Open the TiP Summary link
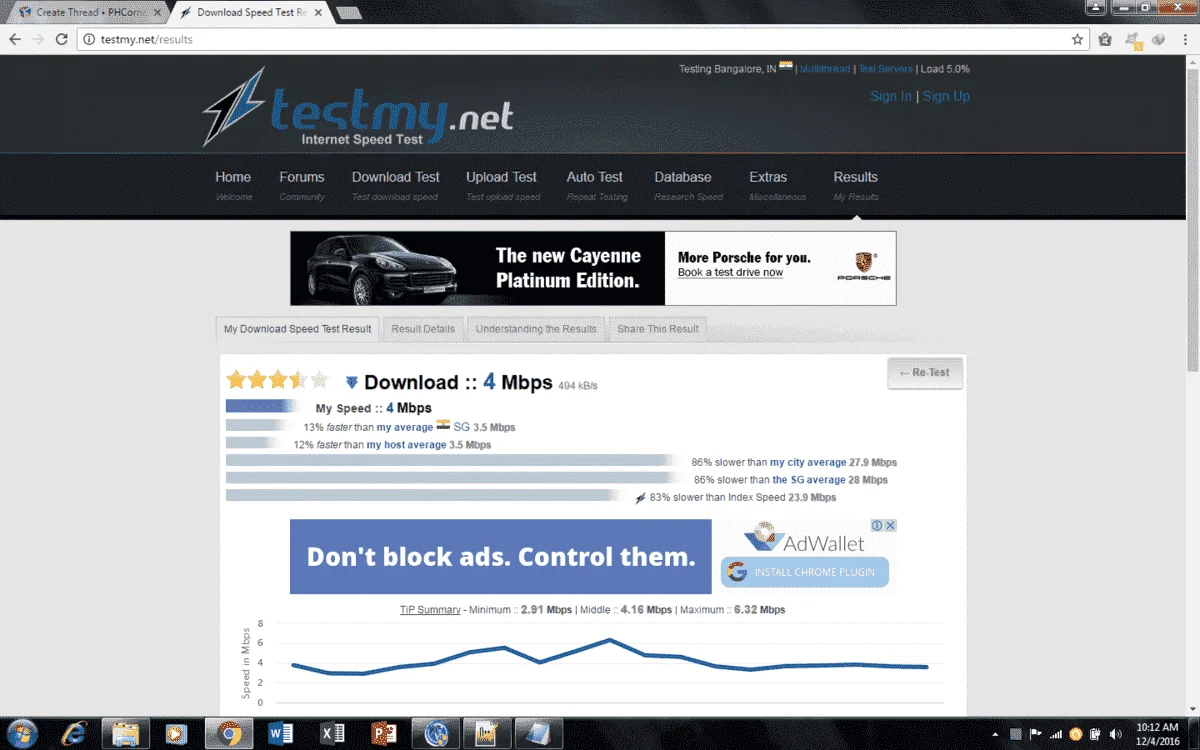The width and height of the screenshot is (1200, 750). 430,609
